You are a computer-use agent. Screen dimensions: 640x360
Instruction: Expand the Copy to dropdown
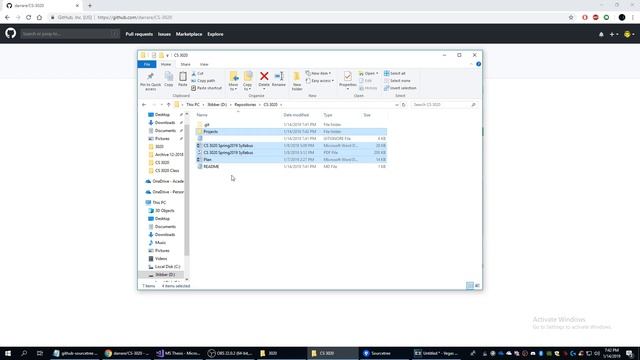coord(247,89)
